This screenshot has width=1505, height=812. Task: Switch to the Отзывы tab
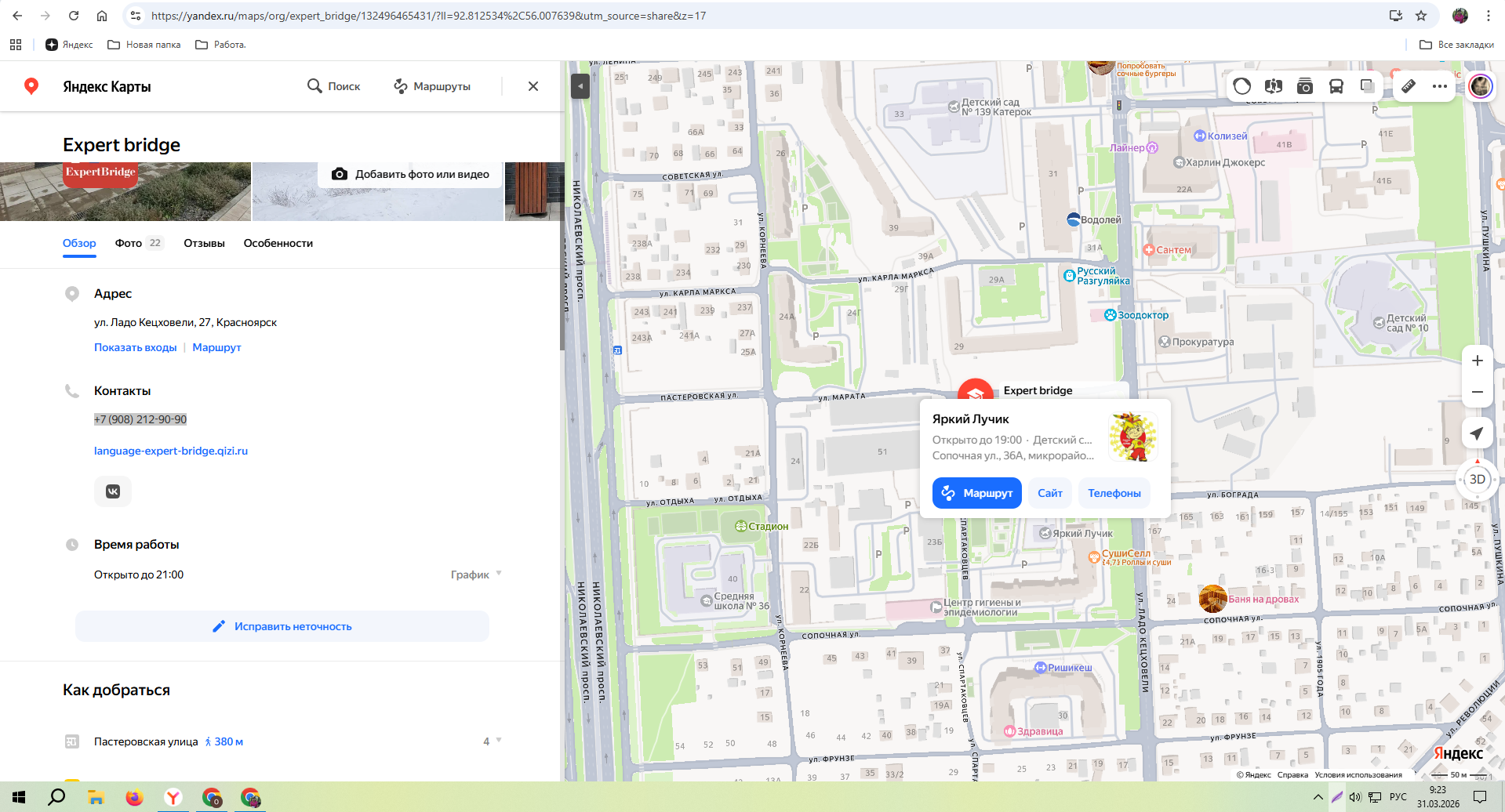pyautogui.click(x=204, y=243)
